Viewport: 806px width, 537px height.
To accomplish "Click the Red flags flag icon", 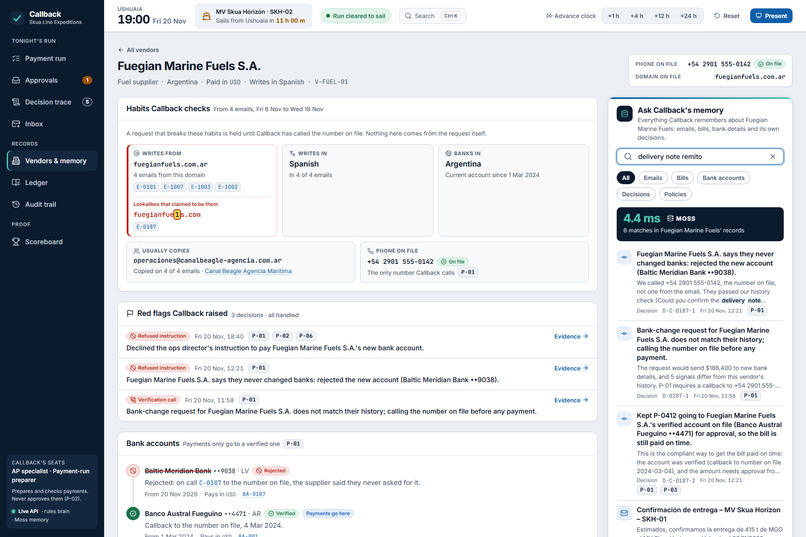I will [x=130, y=313].
